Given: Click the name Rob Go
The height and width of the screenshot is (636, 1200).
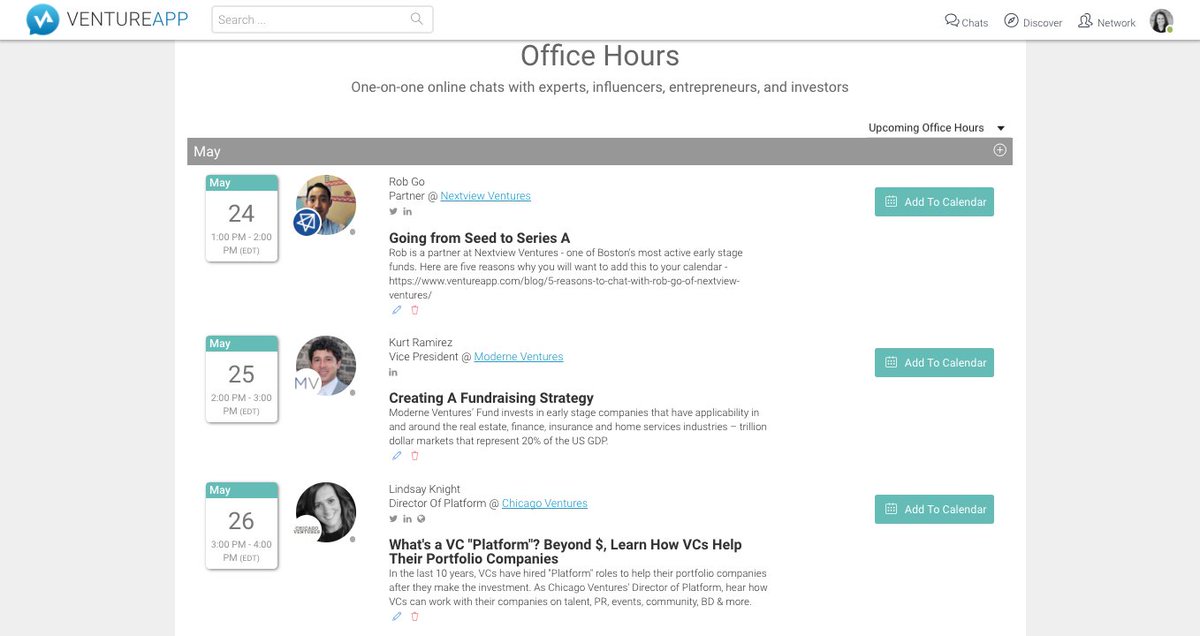Looking at the screenshot, I should (x=407, y=182).
